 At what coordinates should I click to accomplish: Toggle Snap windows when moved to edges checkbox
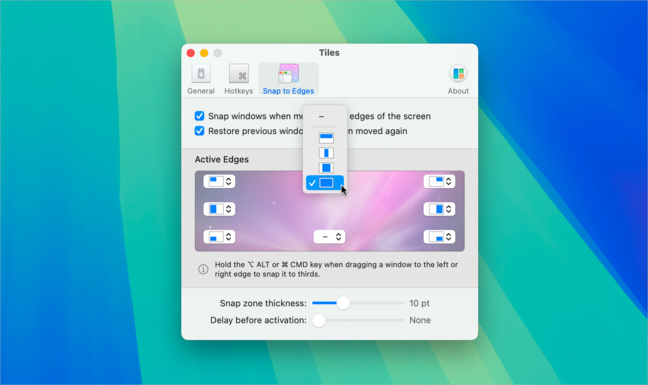199,116
